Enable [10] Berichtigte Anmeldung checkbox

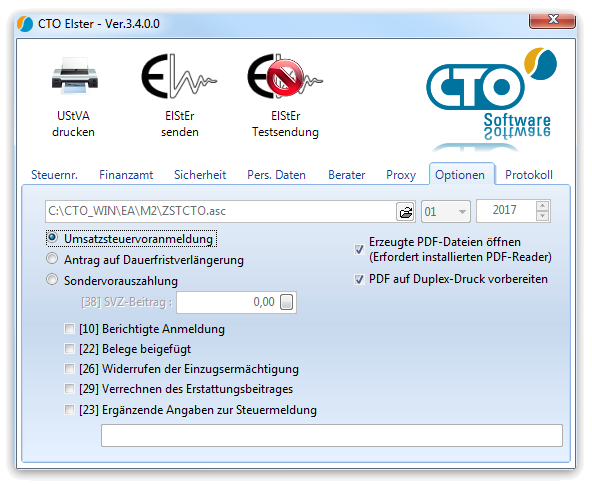pyautogui.click(x=69, y=329)
